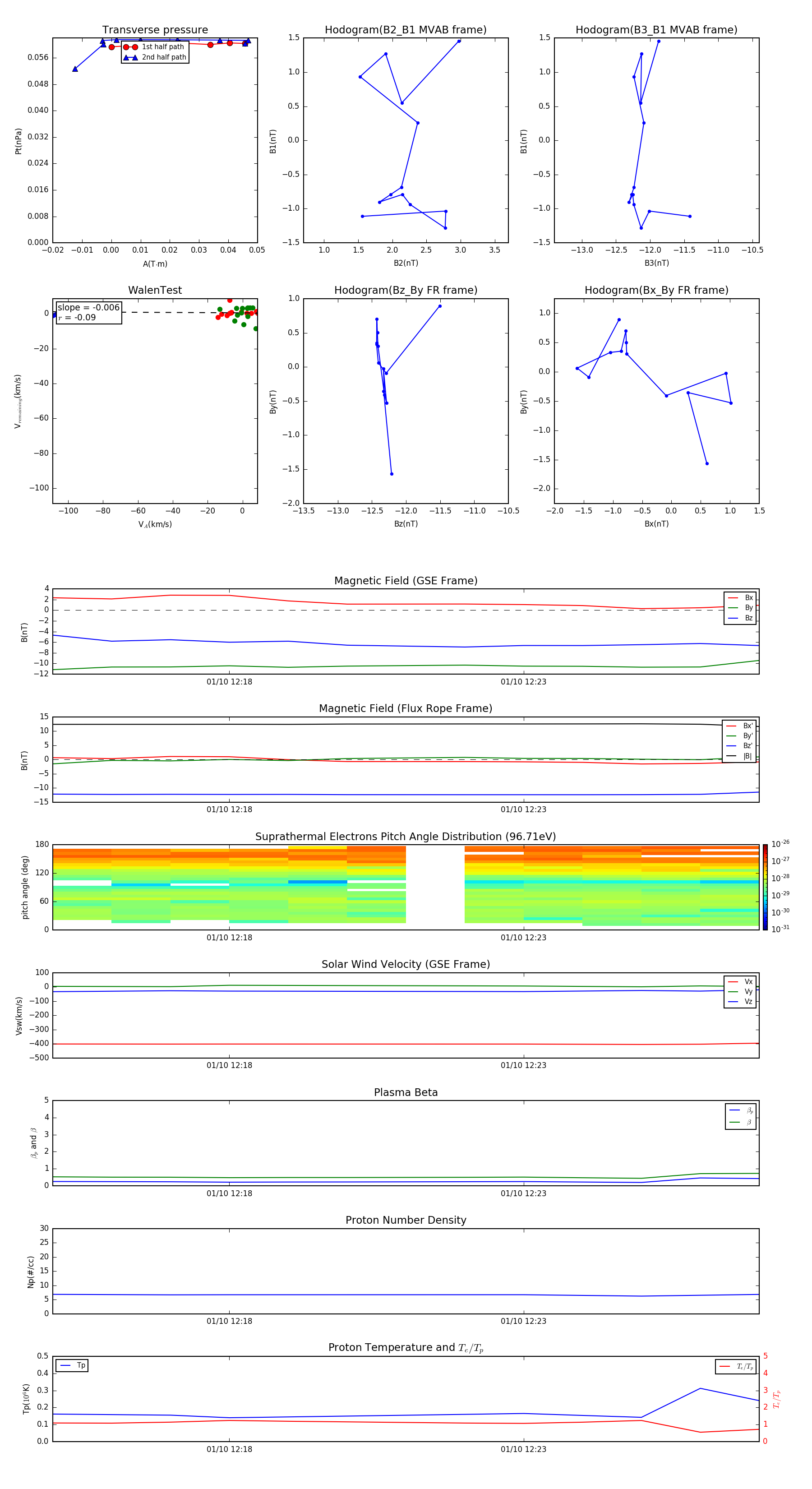Click the Proton Temperature and Te/Tp title

coord(406,1348)
